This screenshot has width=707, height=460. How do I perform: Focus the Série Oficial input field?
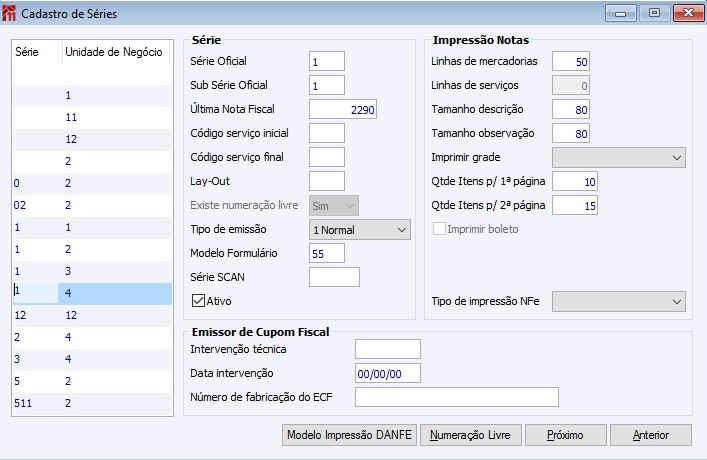[327, 62]
